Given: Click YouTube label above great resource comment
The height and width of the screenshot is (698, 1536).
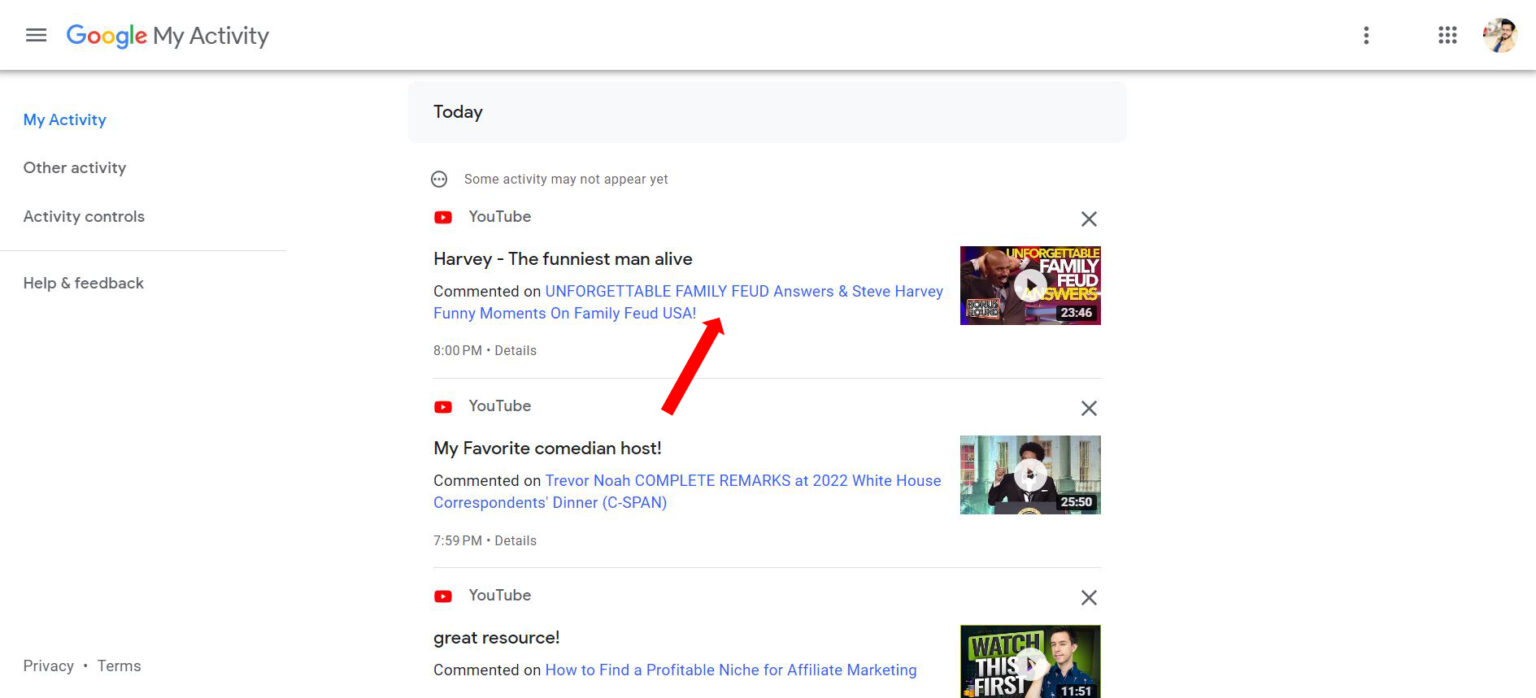Looking at the screenshot, I should click(x=500, y=595).
